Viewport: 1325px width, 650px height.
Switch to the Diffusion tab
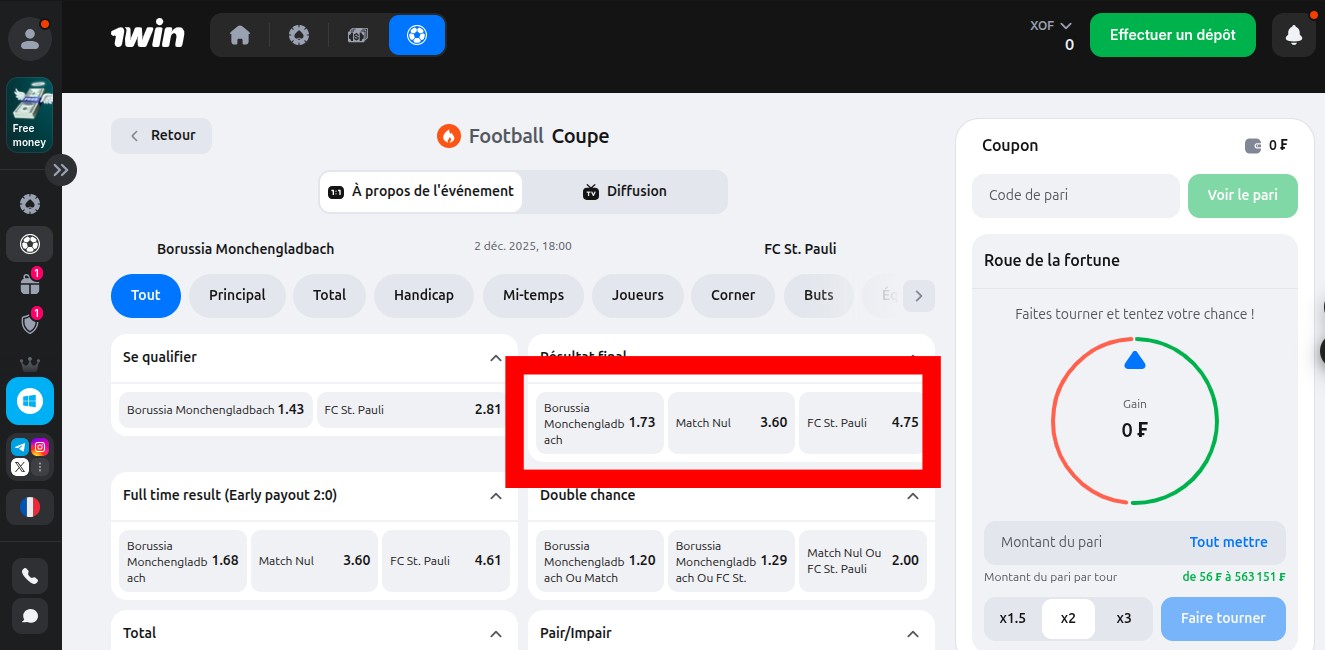[x=624, y=191]
